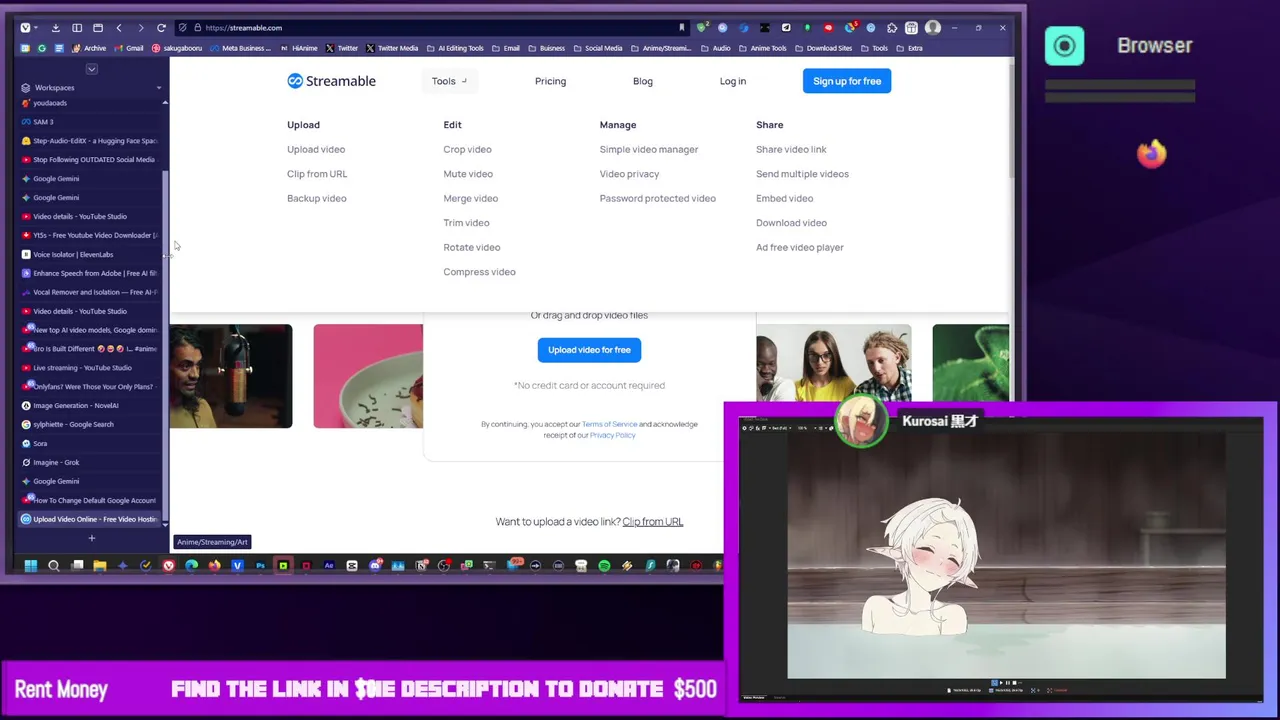The width and height of the screenshot is (1280, 720).
Task: Click Upload video for free button
Action: [589, 350]
